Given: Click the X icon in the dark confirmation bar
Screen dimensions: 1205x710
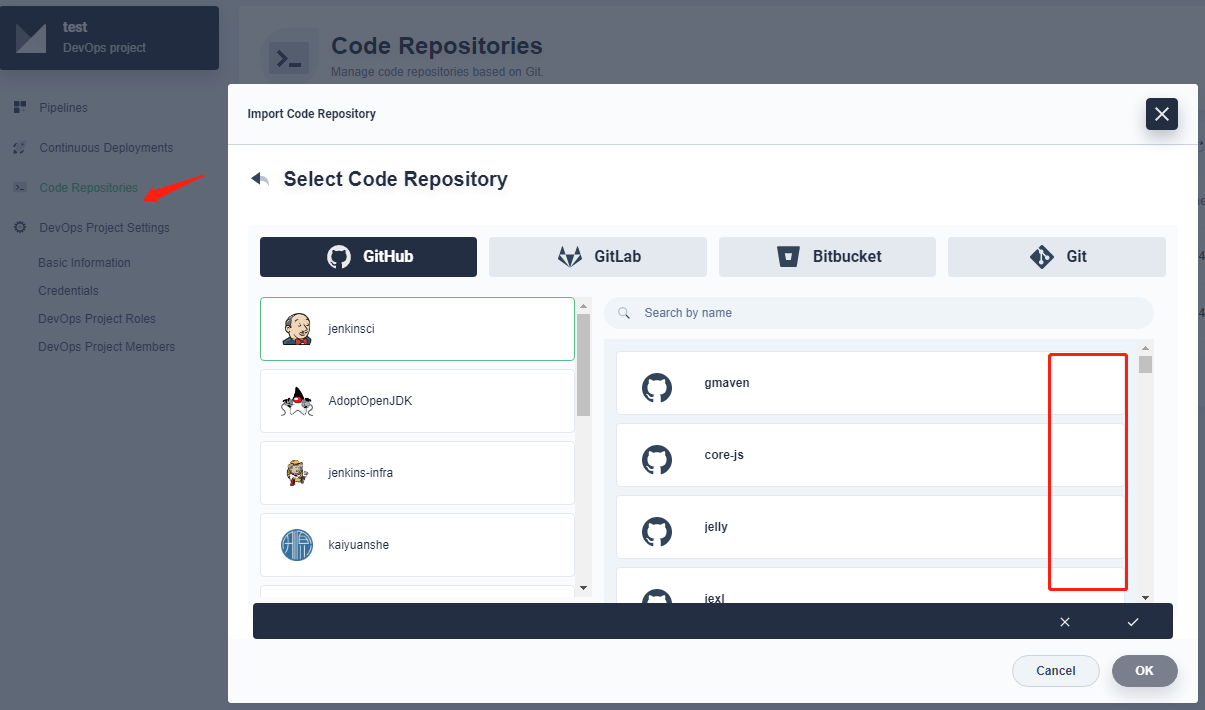Looking at the screenshot, I should pos(1065,622).
